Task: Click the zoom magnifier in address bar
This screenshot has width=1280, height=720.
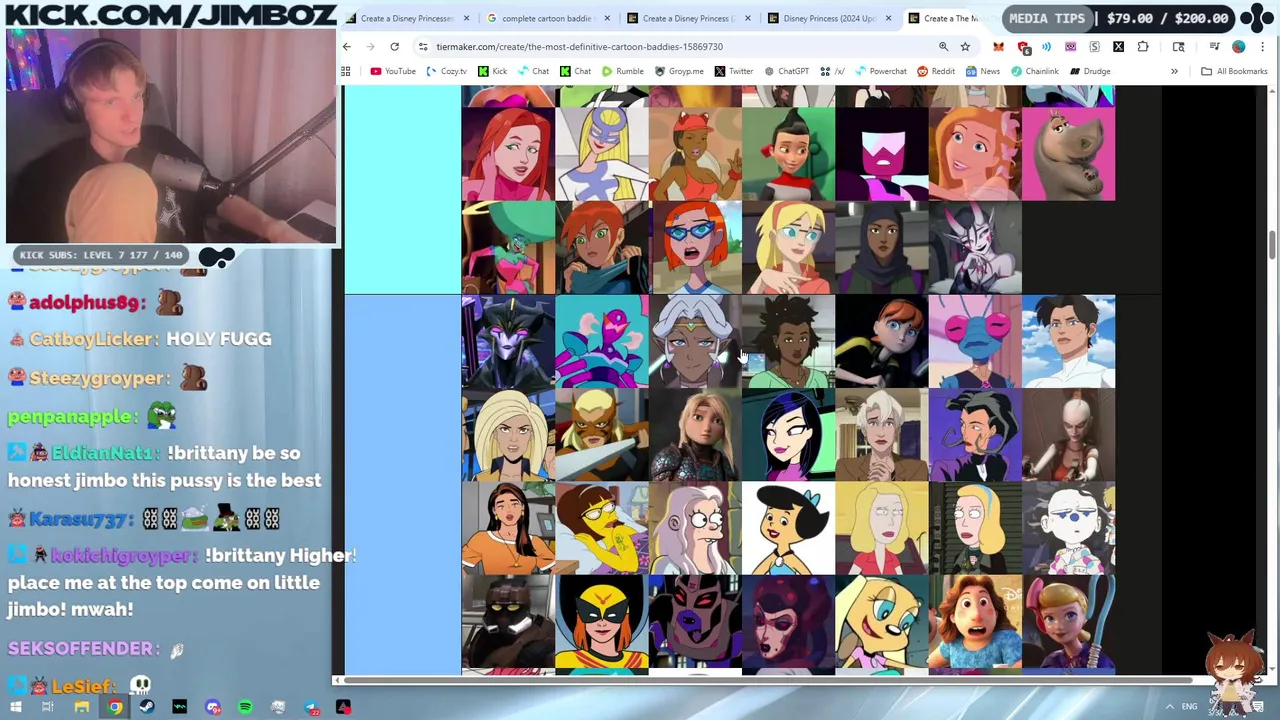Action: point(943,47)
